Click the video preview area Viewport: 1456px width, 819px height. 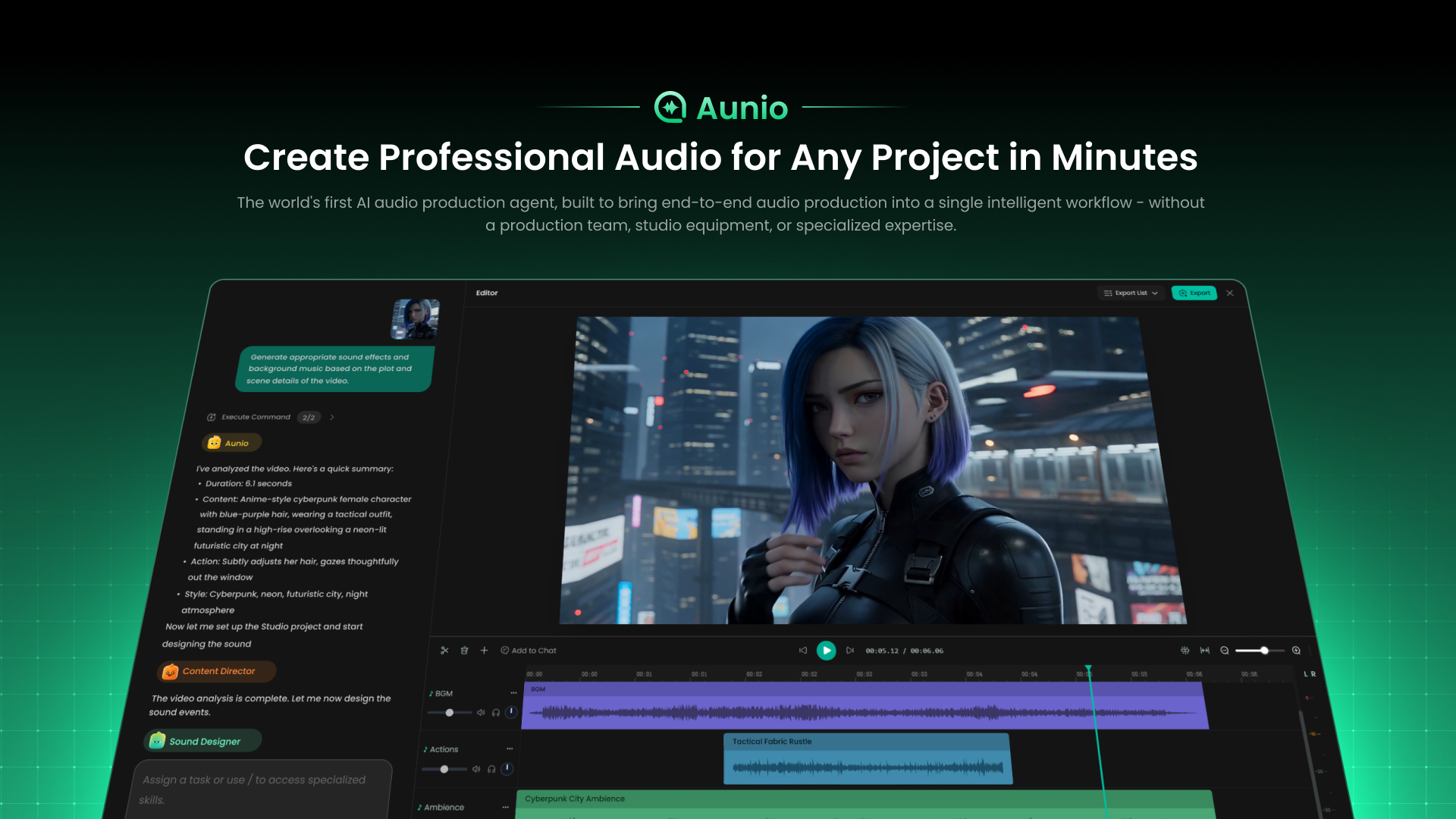[x=873, y=470]
